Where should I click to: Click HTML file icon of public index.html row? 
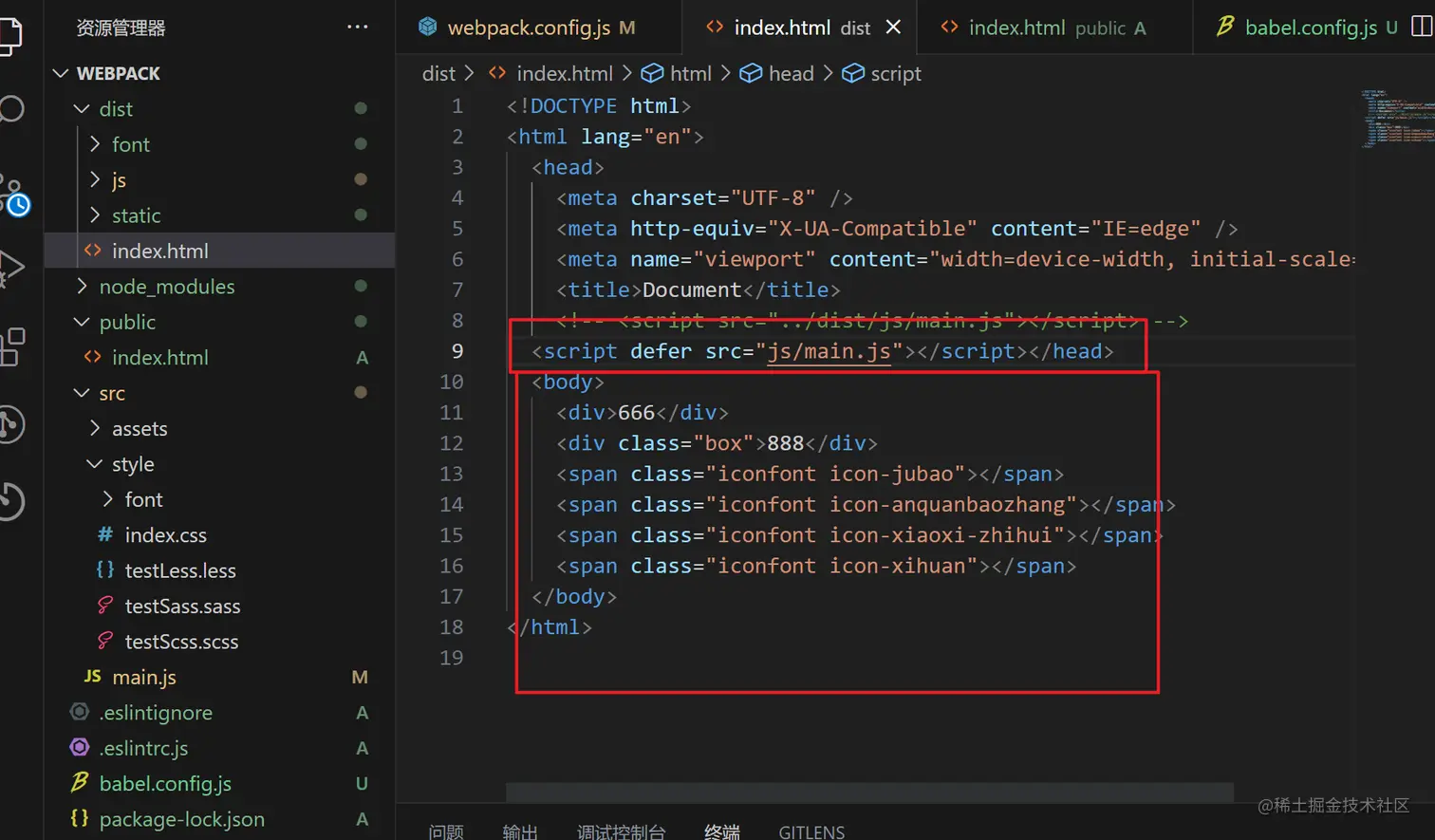(x=93, y=357)
